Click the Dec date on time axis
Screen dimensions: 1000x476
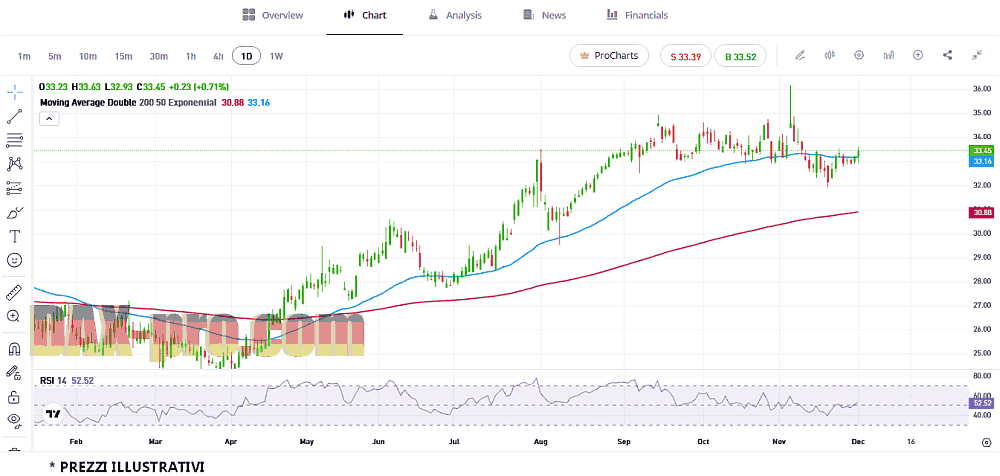point(858,442)
